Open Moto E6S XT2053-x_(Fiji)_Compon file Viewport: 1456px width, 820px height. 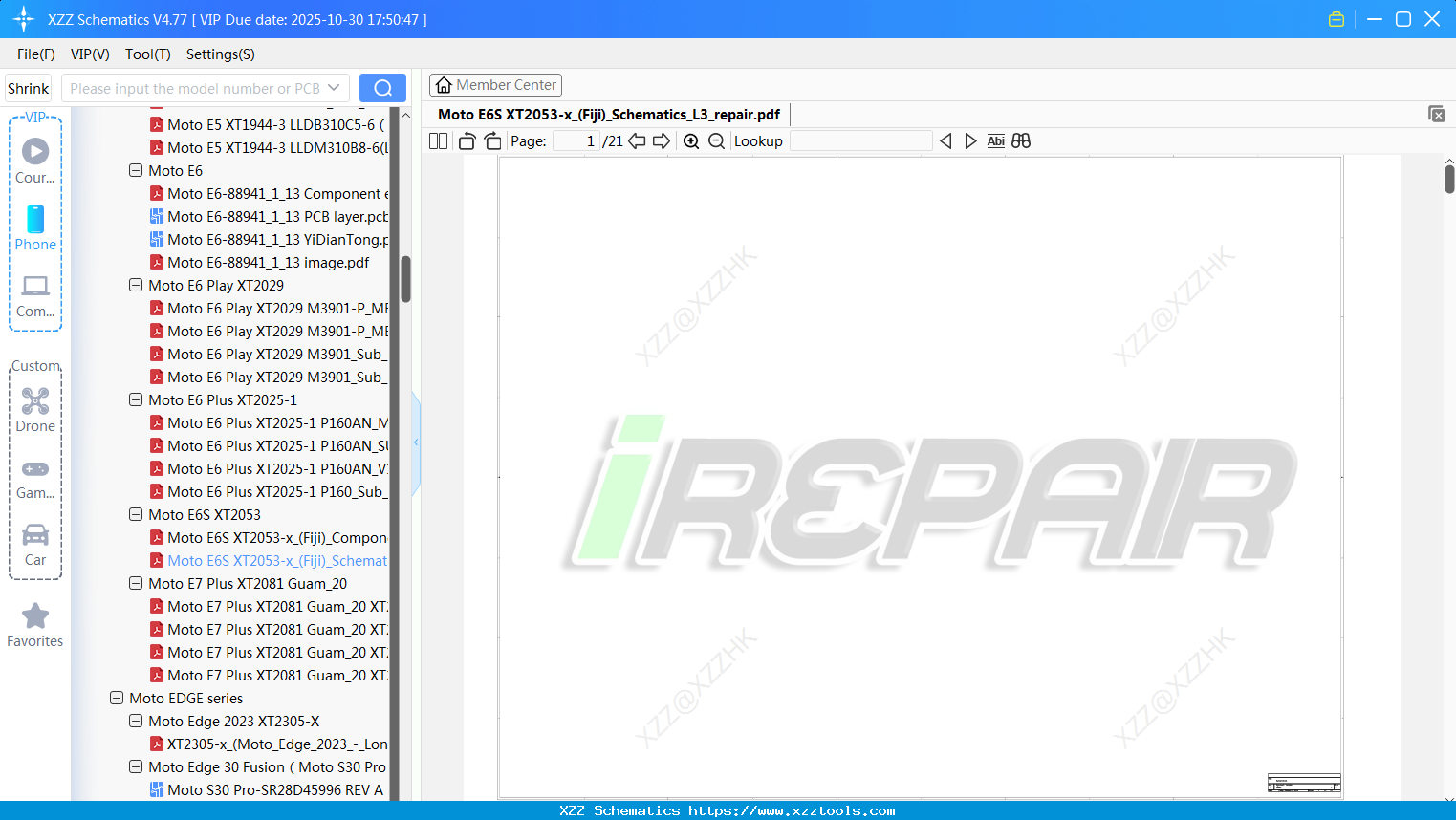[x=269, y=538]
